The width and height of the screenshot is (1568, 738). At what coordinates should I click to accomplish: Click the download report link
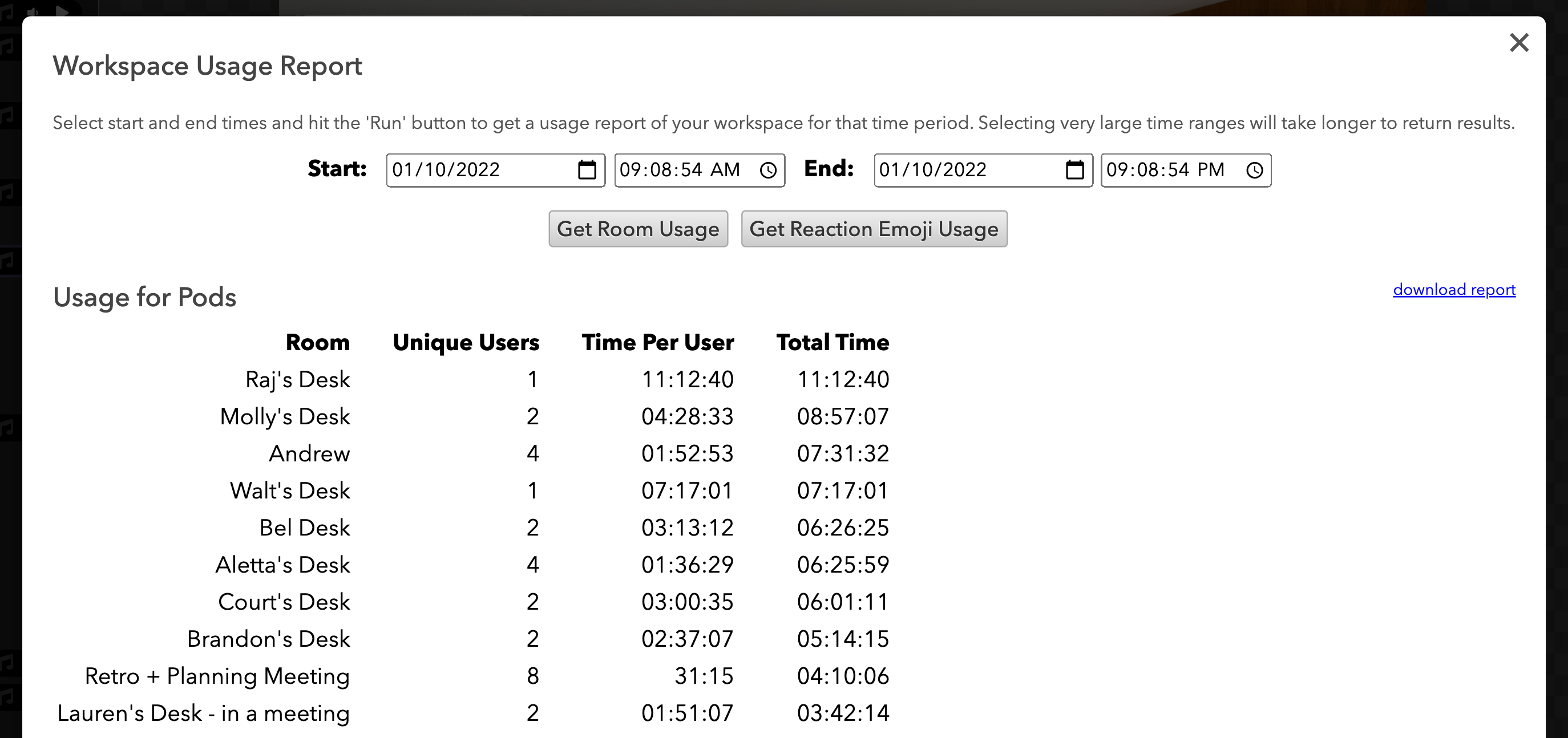tap(1453, 290)
